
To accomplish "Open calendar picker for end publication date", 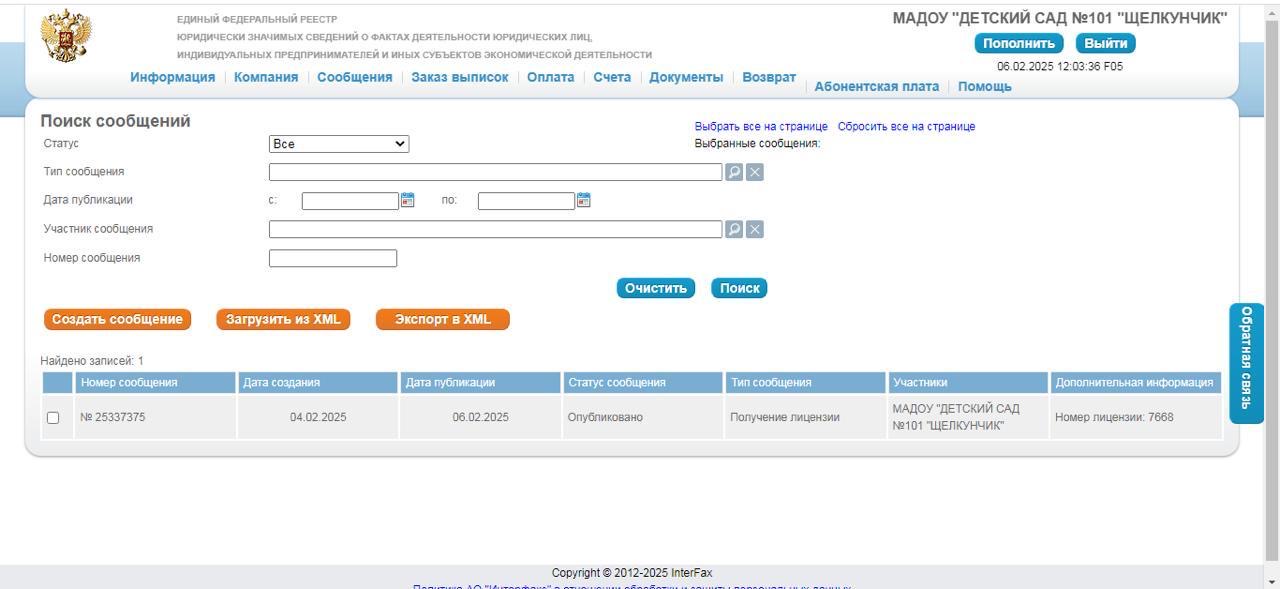I will [x=584, y=200].
